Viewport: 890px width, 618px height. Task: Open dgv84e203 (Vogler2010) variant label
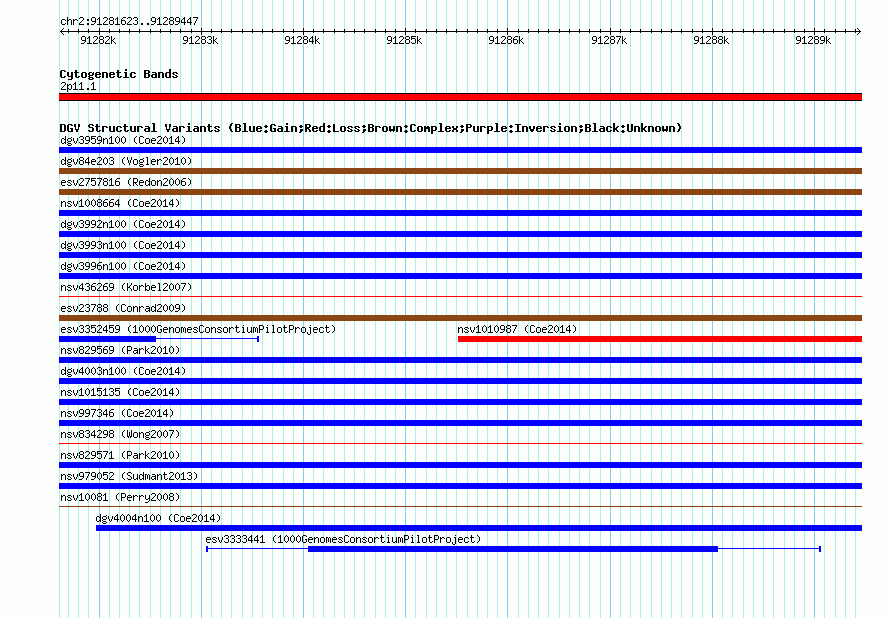pyautogui.click(x=126, y=161)
